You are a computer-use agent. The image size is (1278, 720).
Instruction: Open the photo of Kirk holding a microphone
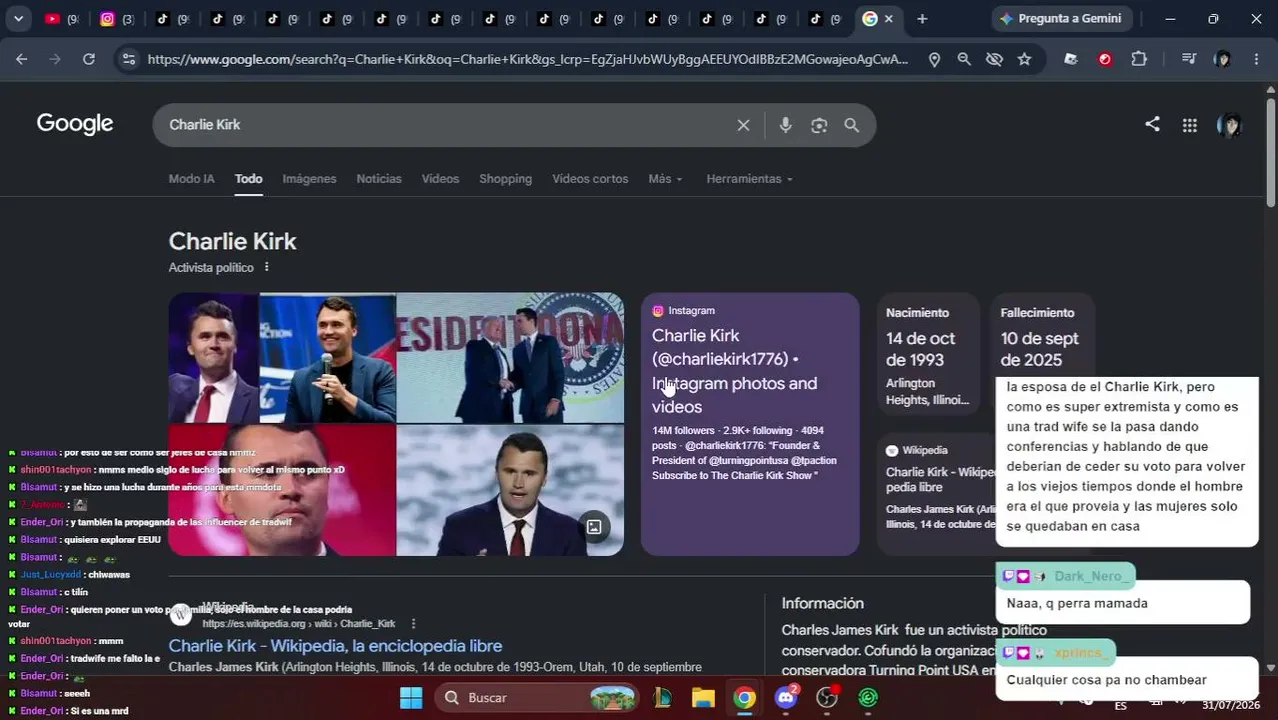tap(328, 358)
